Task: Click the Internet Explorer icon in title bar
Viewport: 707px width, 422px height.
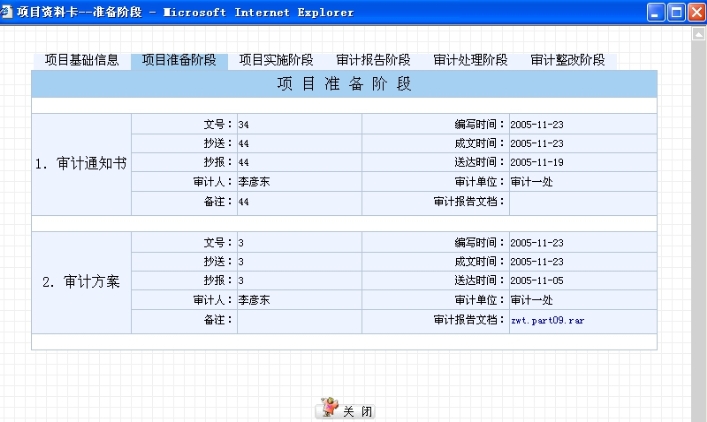Action: point(9,12)
